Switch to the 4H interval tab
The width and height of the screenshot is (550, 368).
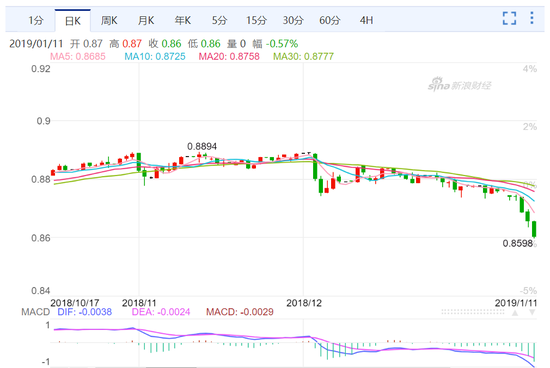click(x=366, y=20)
